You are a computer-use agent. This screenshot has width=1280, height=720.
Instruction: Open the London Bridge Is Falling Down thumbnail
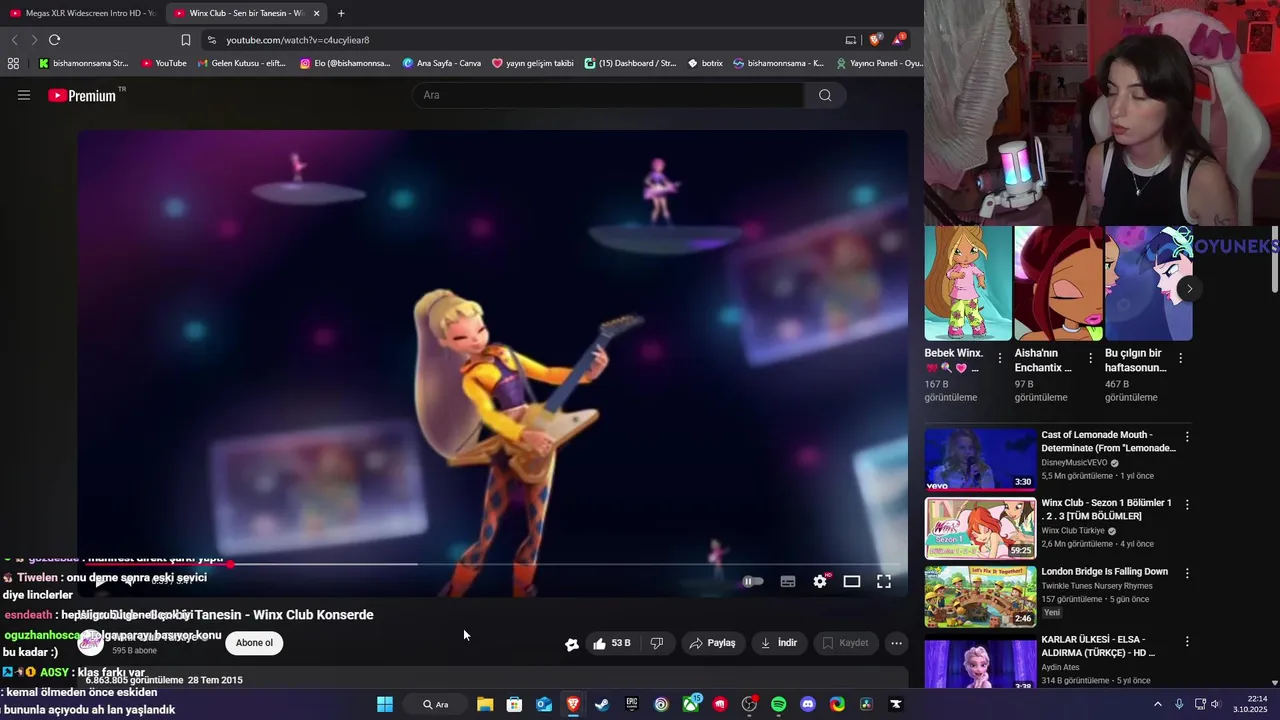pyautogui.click(x=980, y=596)
